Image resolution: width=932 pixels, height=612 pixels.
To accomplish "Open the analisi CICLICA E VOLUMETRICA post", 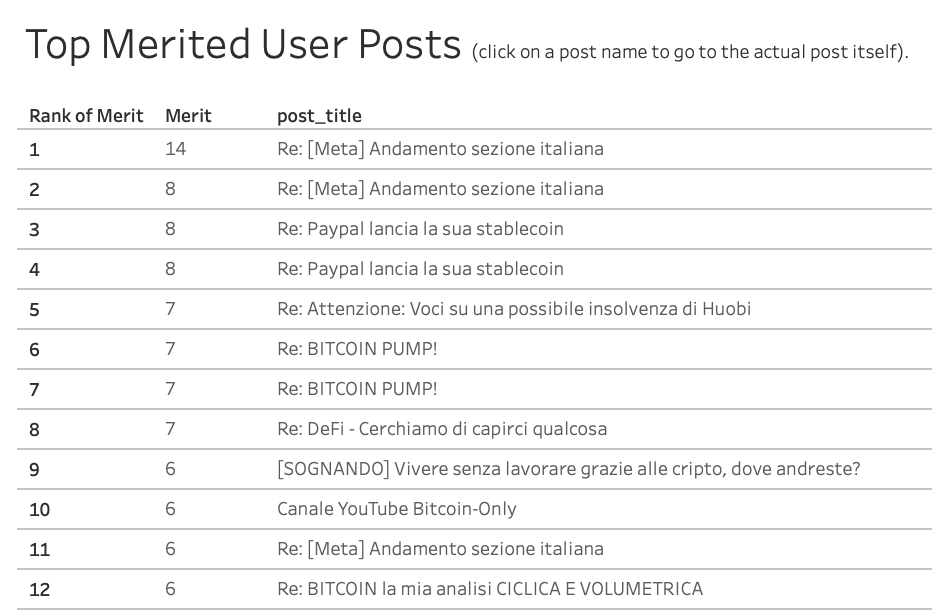I will point(490,589).
